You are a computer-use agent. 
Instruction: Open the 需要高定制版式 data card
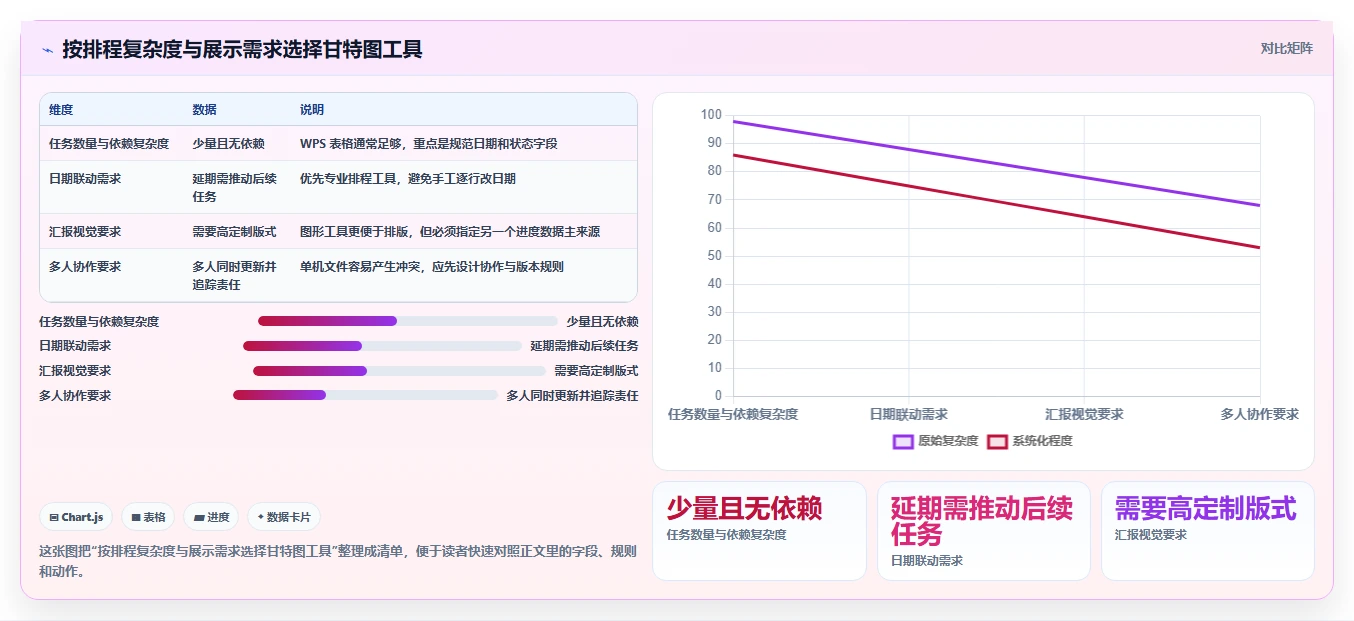pyautogui.click(x=1208, y=531)
